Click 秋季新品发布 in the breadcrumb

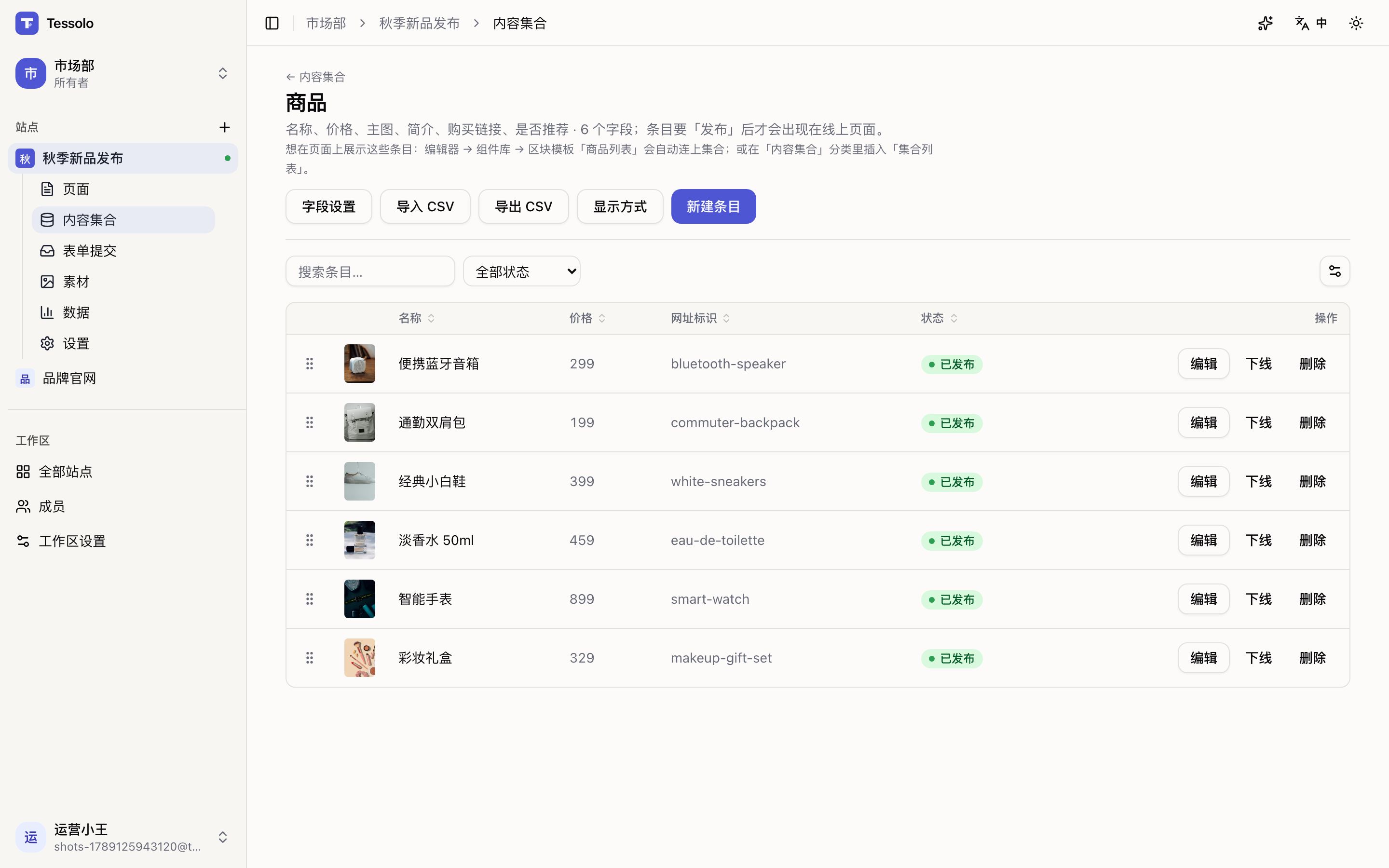420,23
